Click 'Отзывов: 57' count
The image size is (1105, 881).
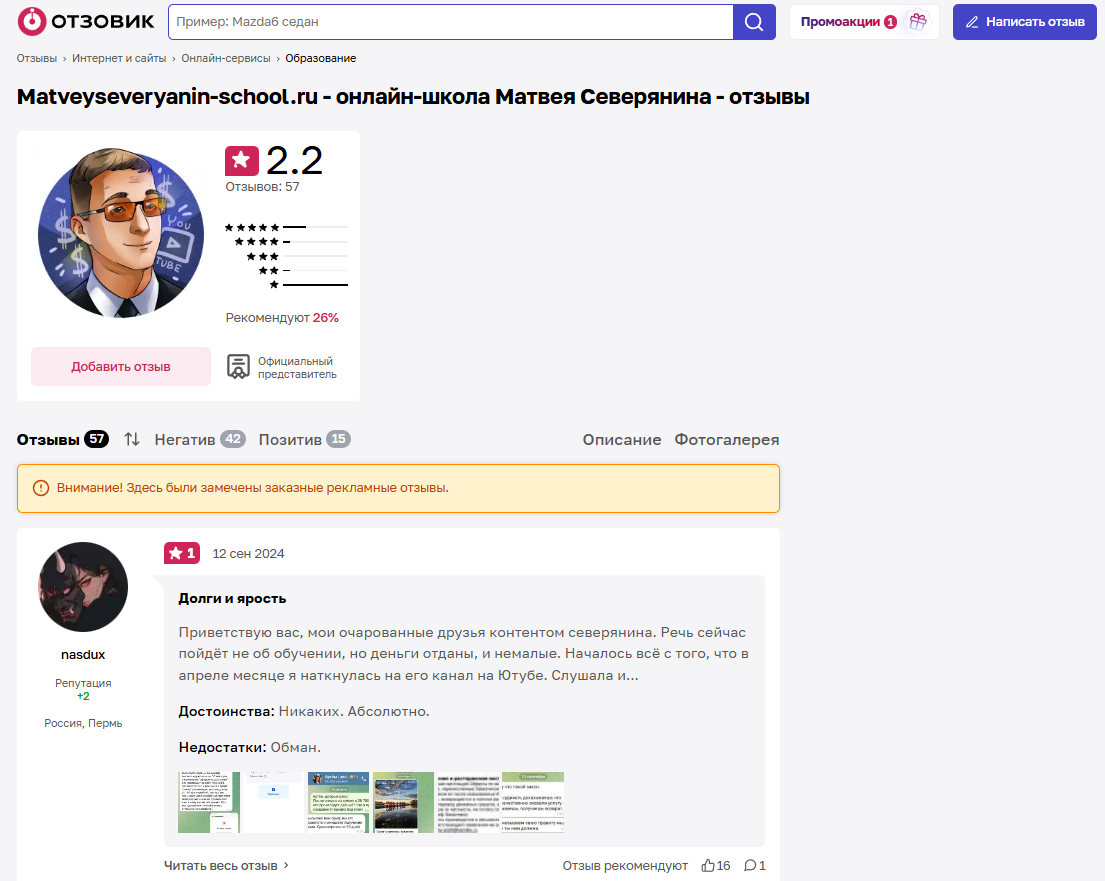pos(262,187)
